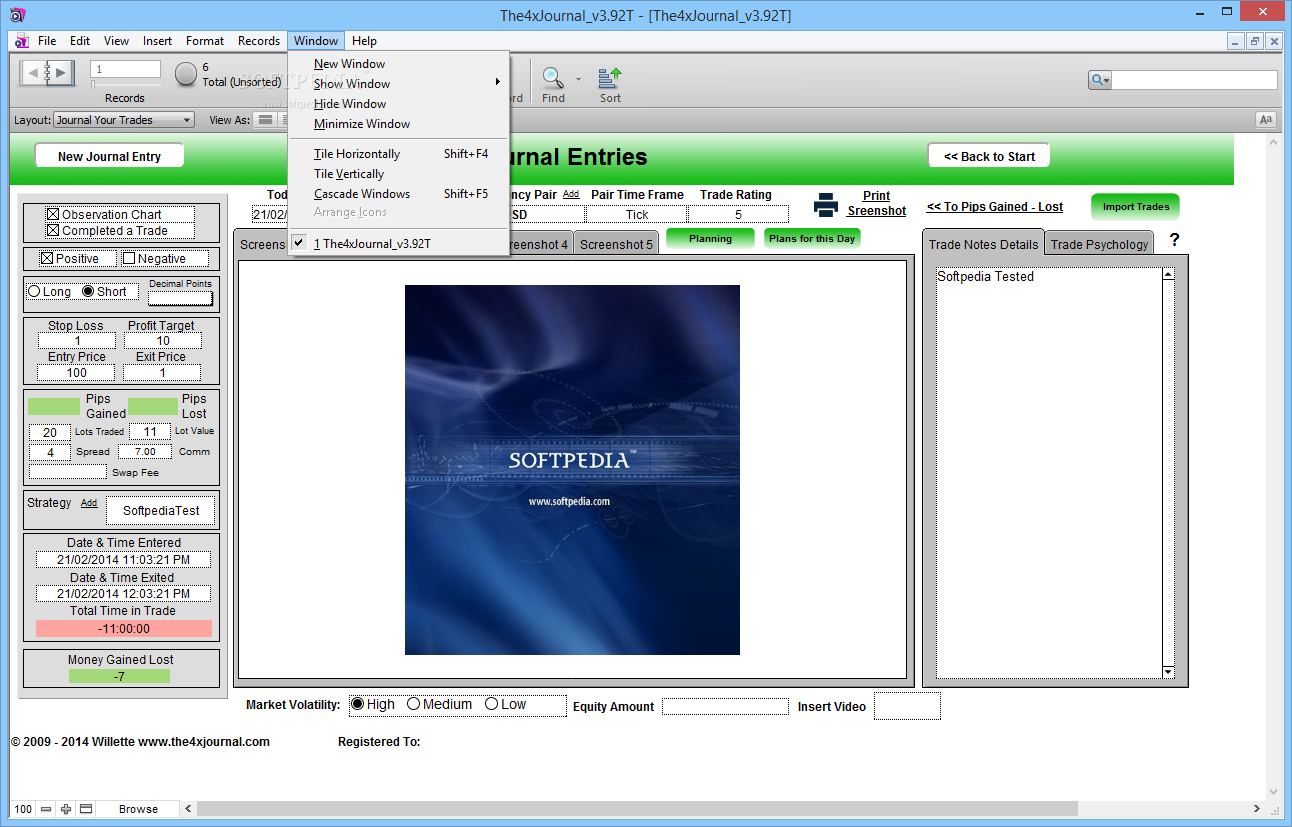Click New Journal Entry button
Screen dimensions: 1292x827
tap(110, 156)
